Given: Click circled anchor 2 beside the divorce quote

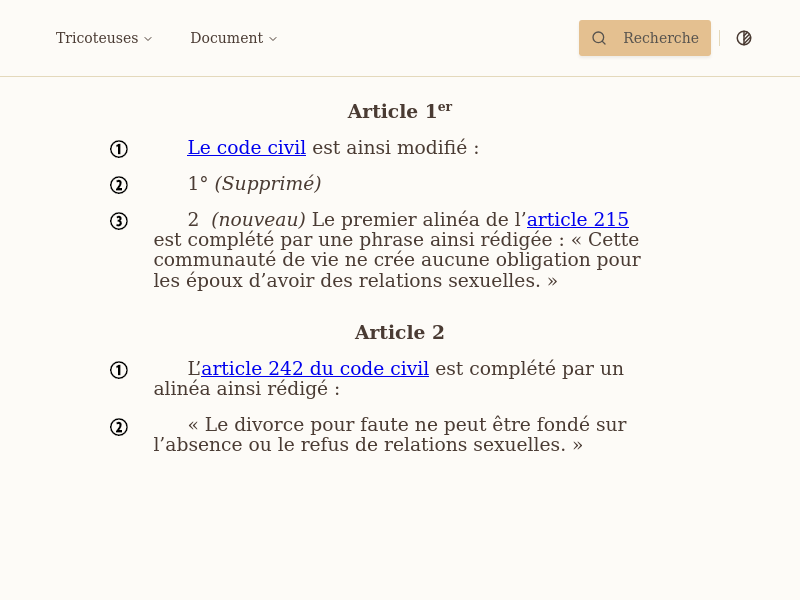Looking at the screenshot, I should click(118, 427).
